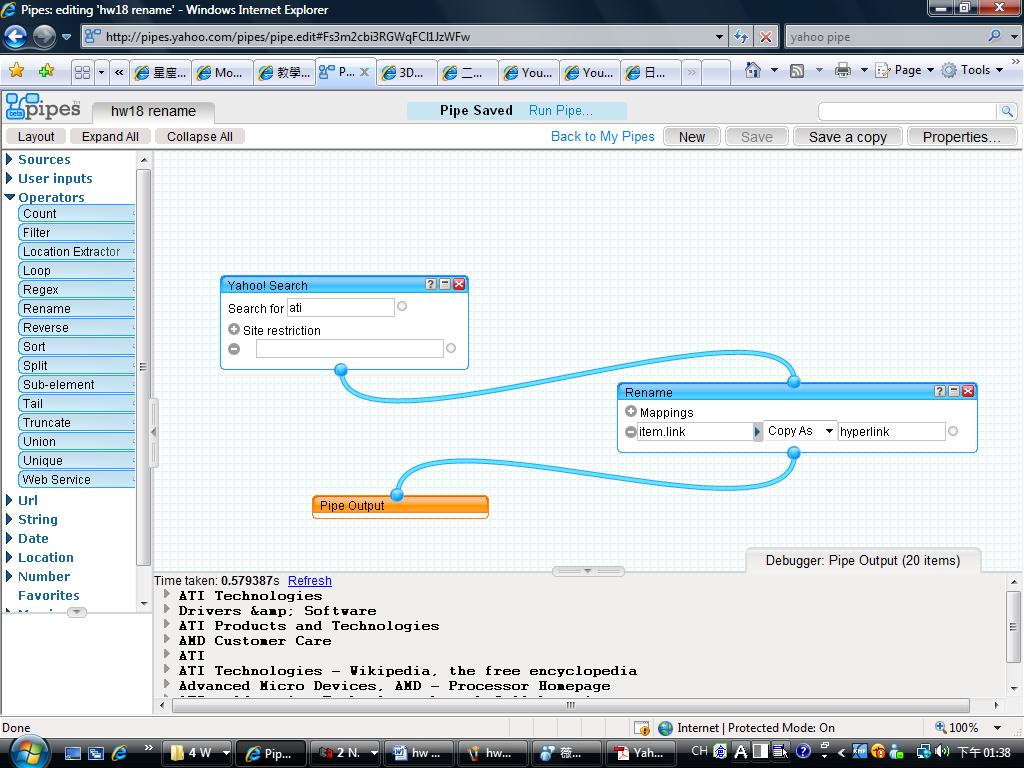Add a new Mappings row
Screen dimensions: 1024x768
click(x=631, y=411)
